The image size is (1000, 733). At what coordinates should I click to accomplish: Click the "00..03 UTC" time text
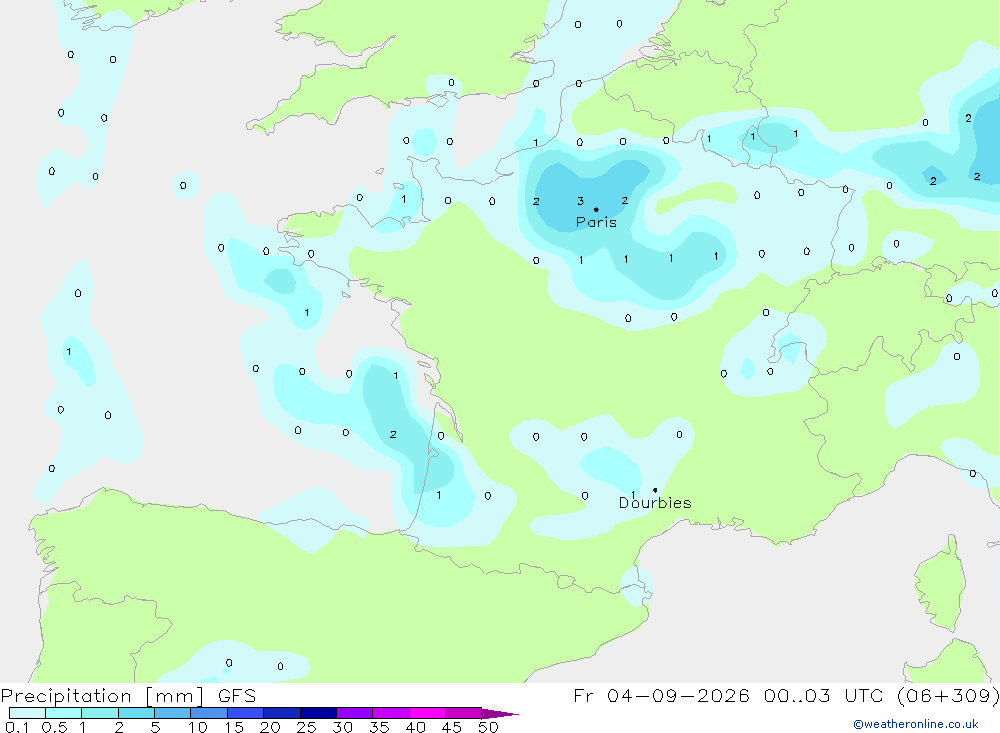tap(825, 695)
